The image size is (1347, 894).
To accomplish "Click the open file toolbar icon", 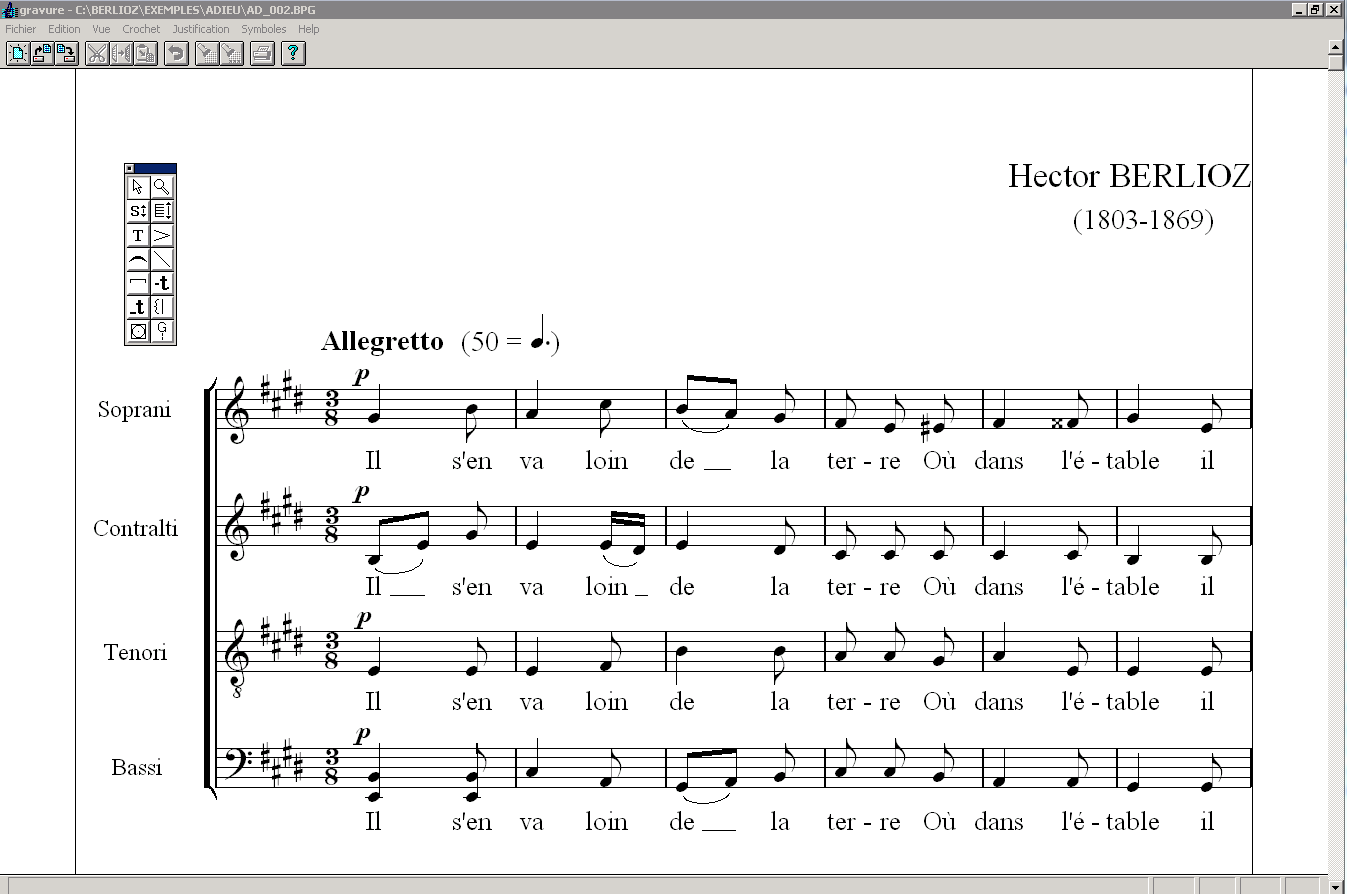I will [42, 53].
